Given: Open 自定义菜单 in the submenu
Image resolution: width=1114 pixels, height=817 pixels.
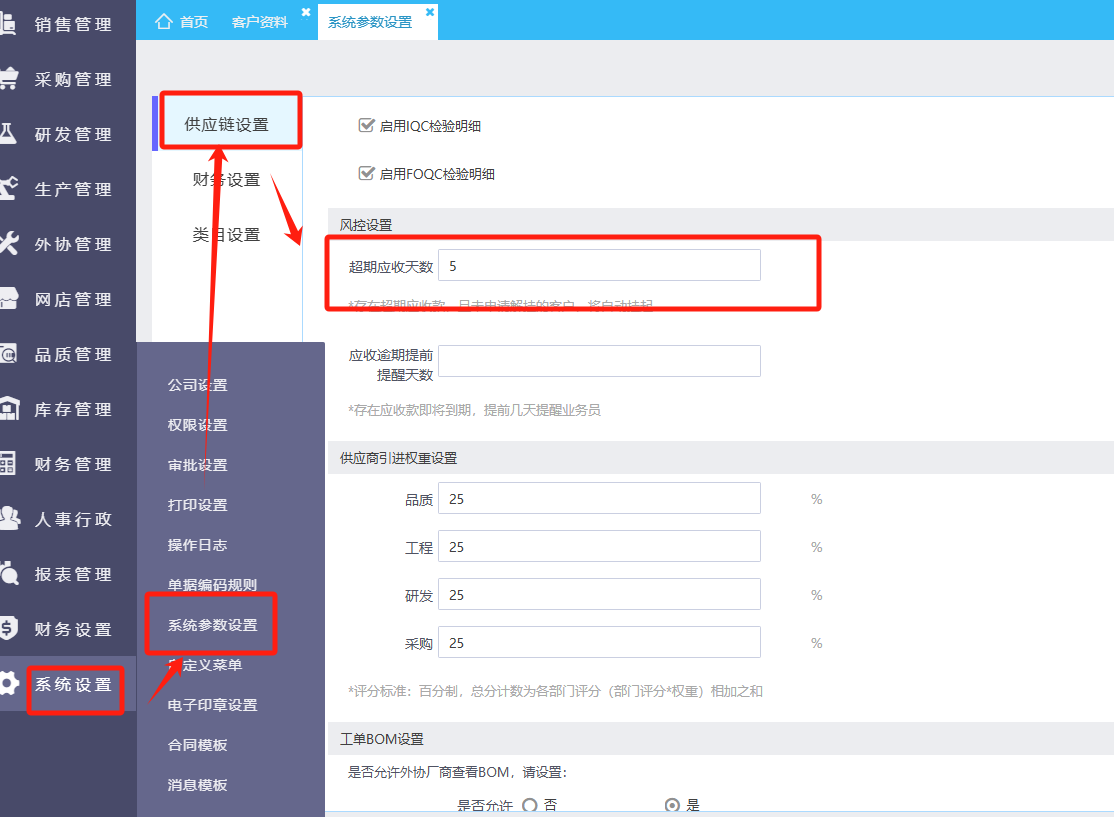Looking at the screenshot, I should [x=205, y=664].
